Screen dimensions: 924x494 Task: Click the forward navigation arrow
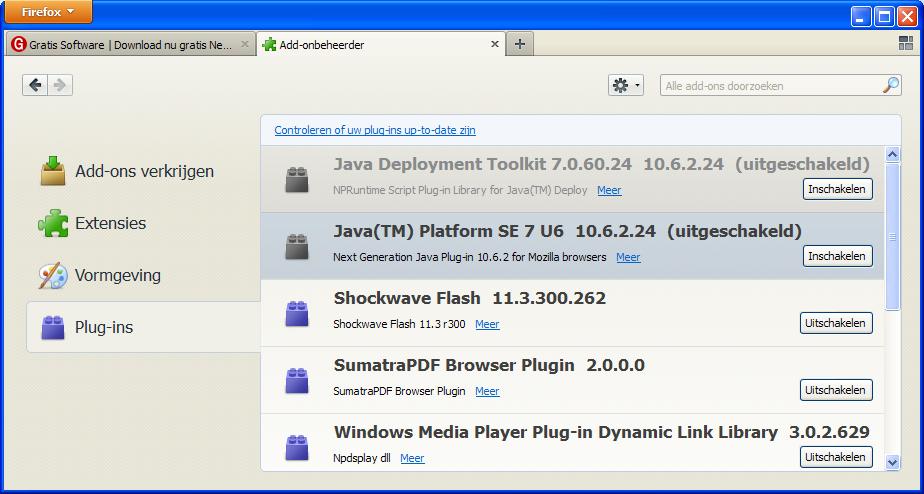tap(60, 86)
